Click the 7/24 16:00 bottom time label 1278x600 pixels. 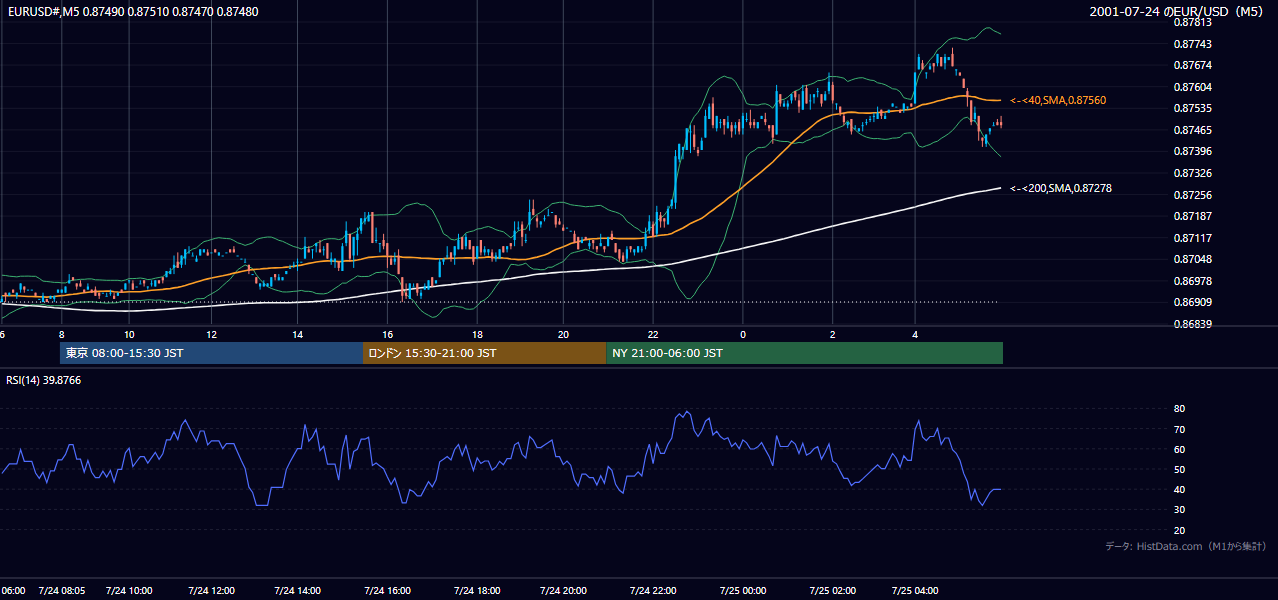pos(389,591)
